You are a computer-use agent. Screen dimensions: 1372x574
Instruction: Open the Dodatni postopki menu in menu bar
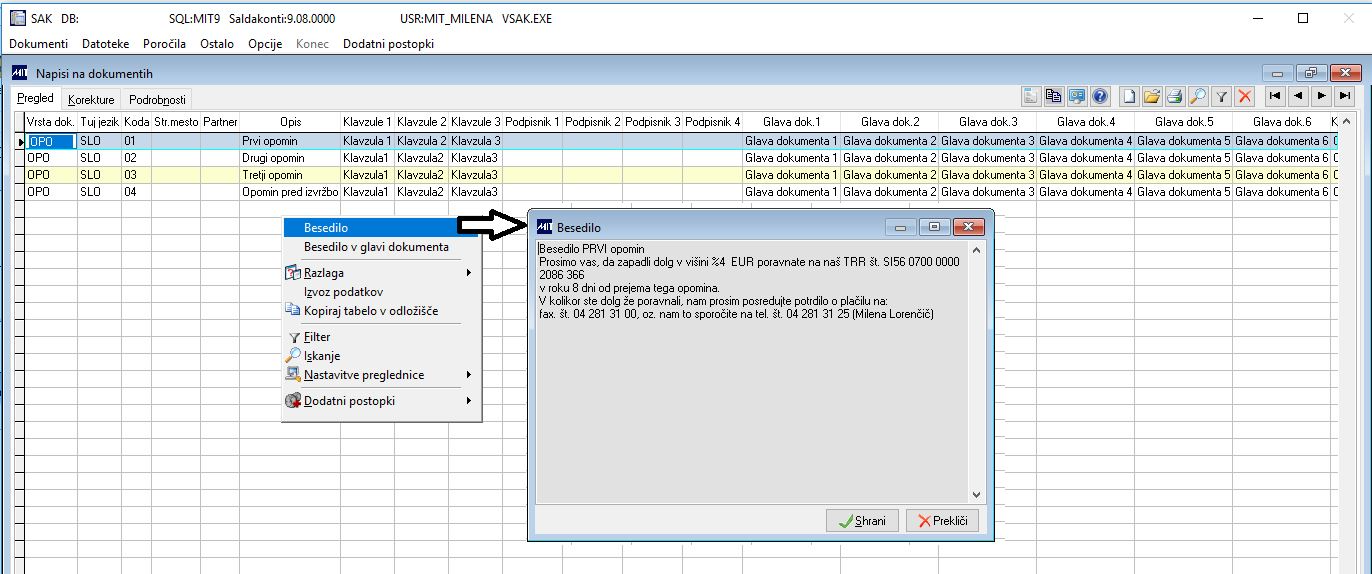coord(388,44)
